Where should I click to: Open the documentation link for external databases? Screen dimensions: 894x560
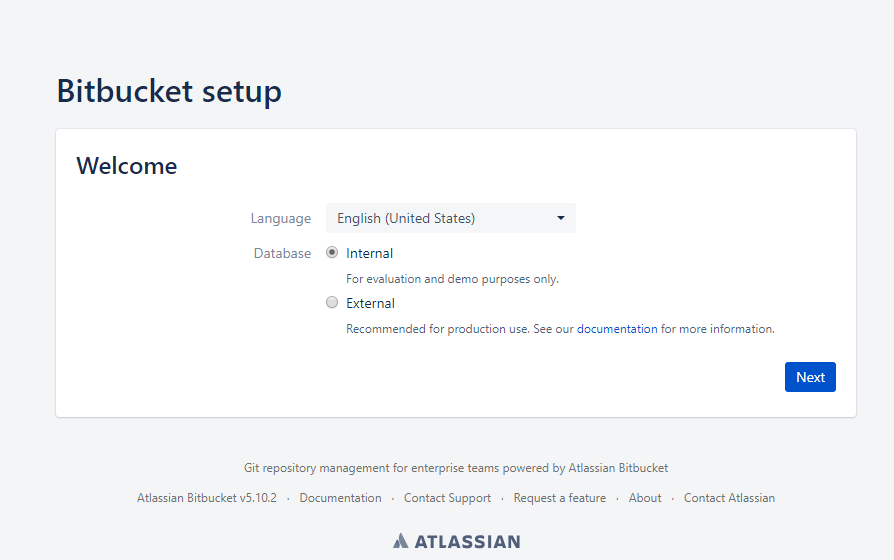click(617, 329)
